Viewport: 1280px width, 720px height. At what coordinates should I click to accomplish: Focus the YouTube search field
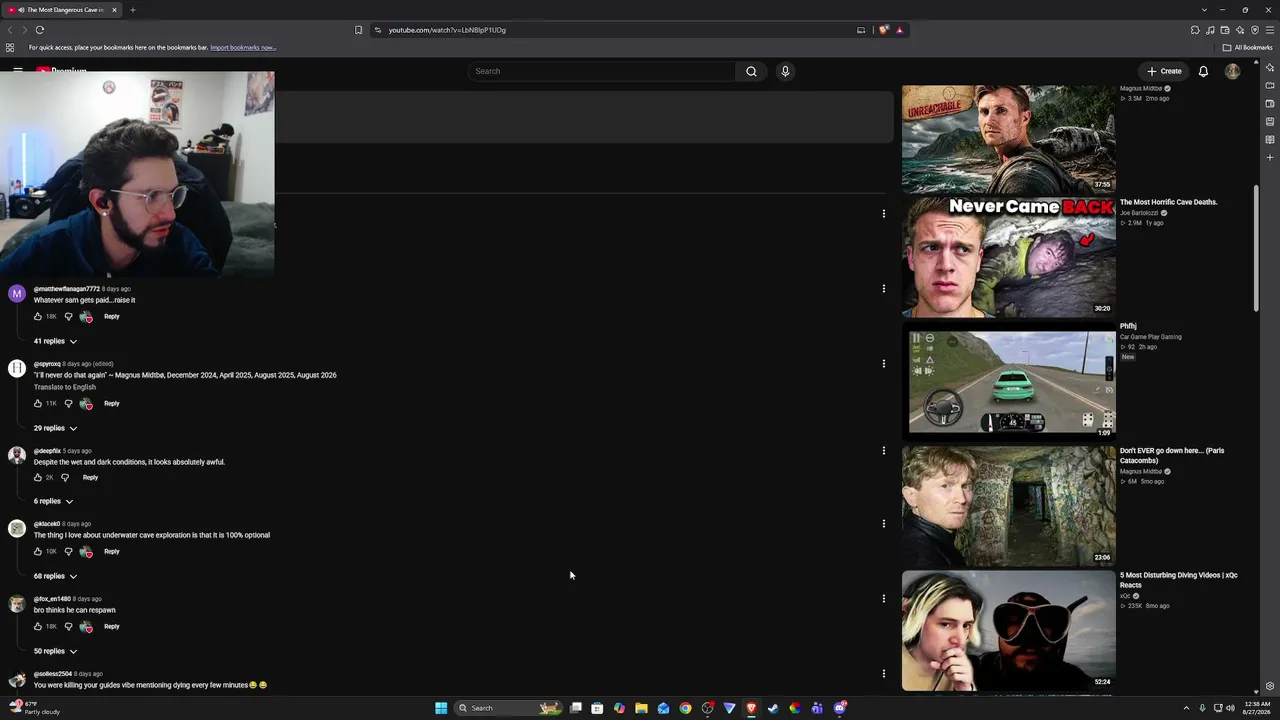coord(603,71)
